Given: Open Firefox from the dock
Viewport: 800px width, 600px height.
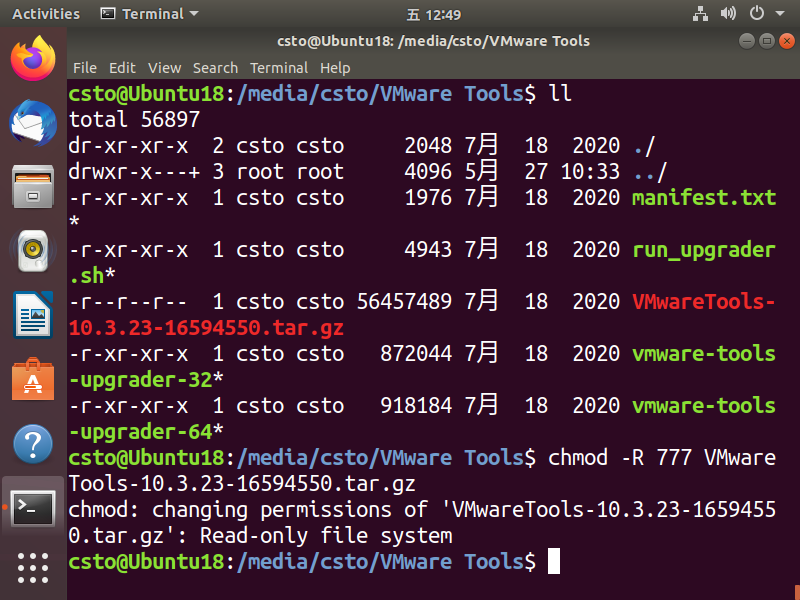Looking at the screenshot, I should tap(33, 58).
